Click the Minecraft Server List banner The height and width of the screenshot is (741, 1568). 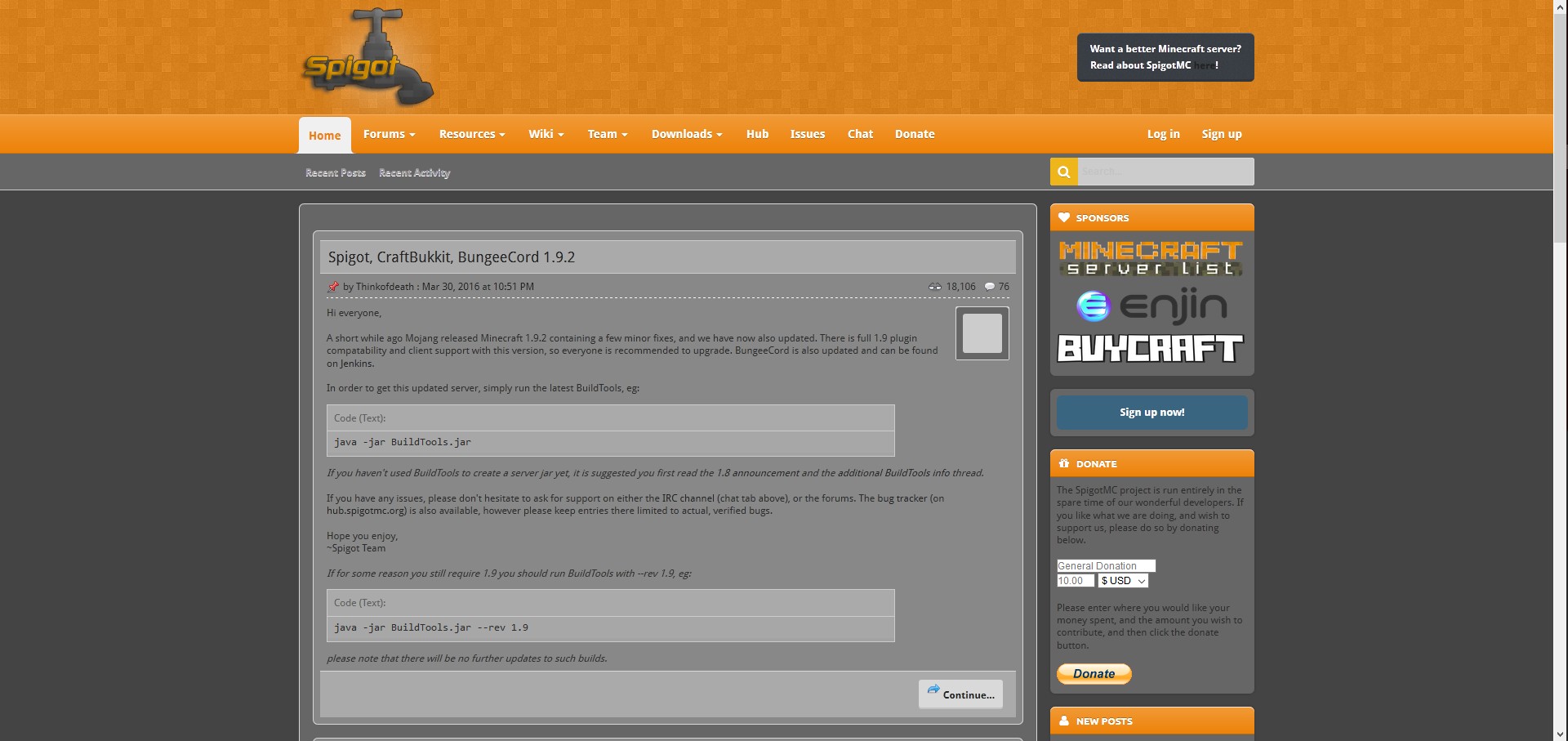point(1150,257)
